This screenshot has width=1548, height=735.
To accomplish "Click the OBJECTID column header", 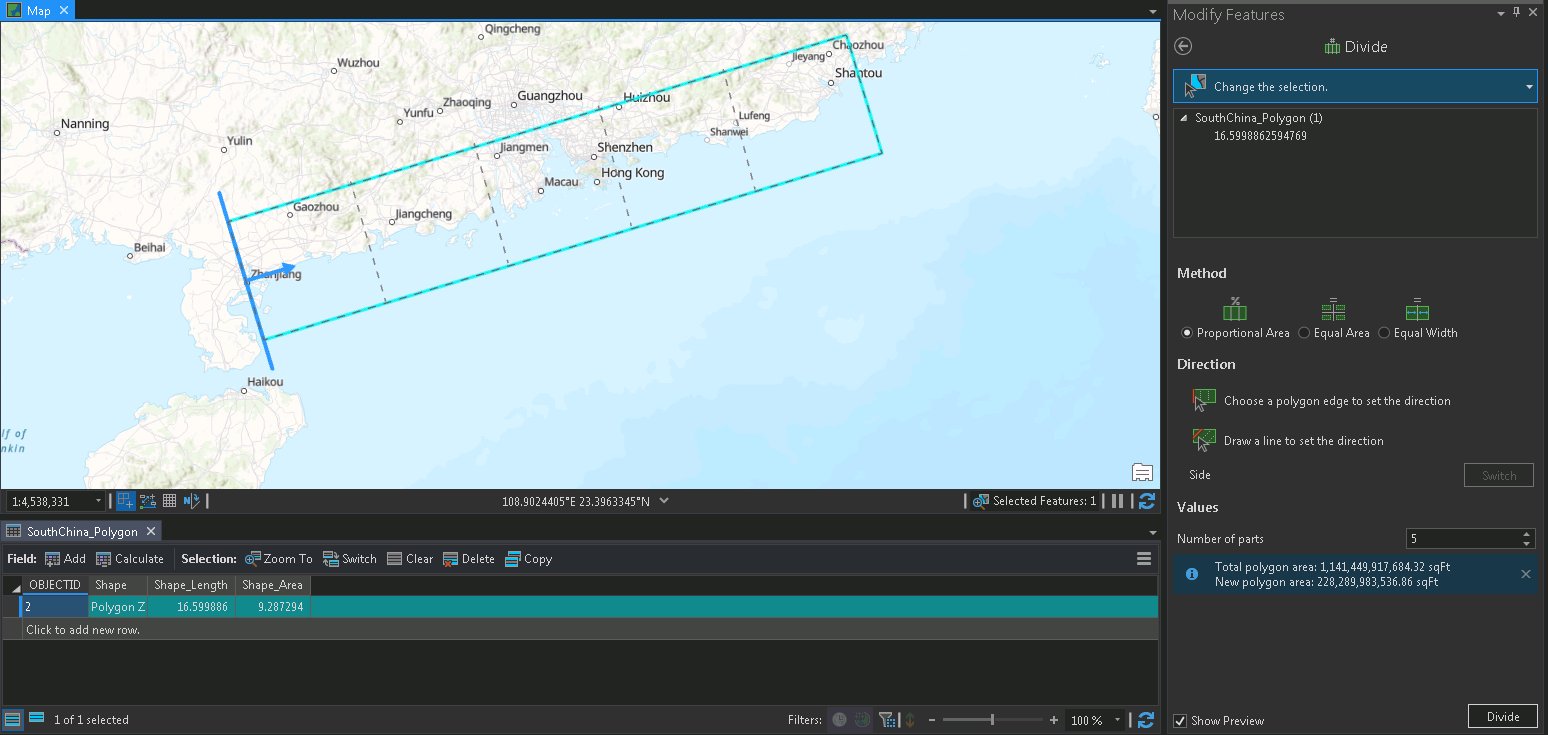I will pyautogui.click(x=55, y=585).
